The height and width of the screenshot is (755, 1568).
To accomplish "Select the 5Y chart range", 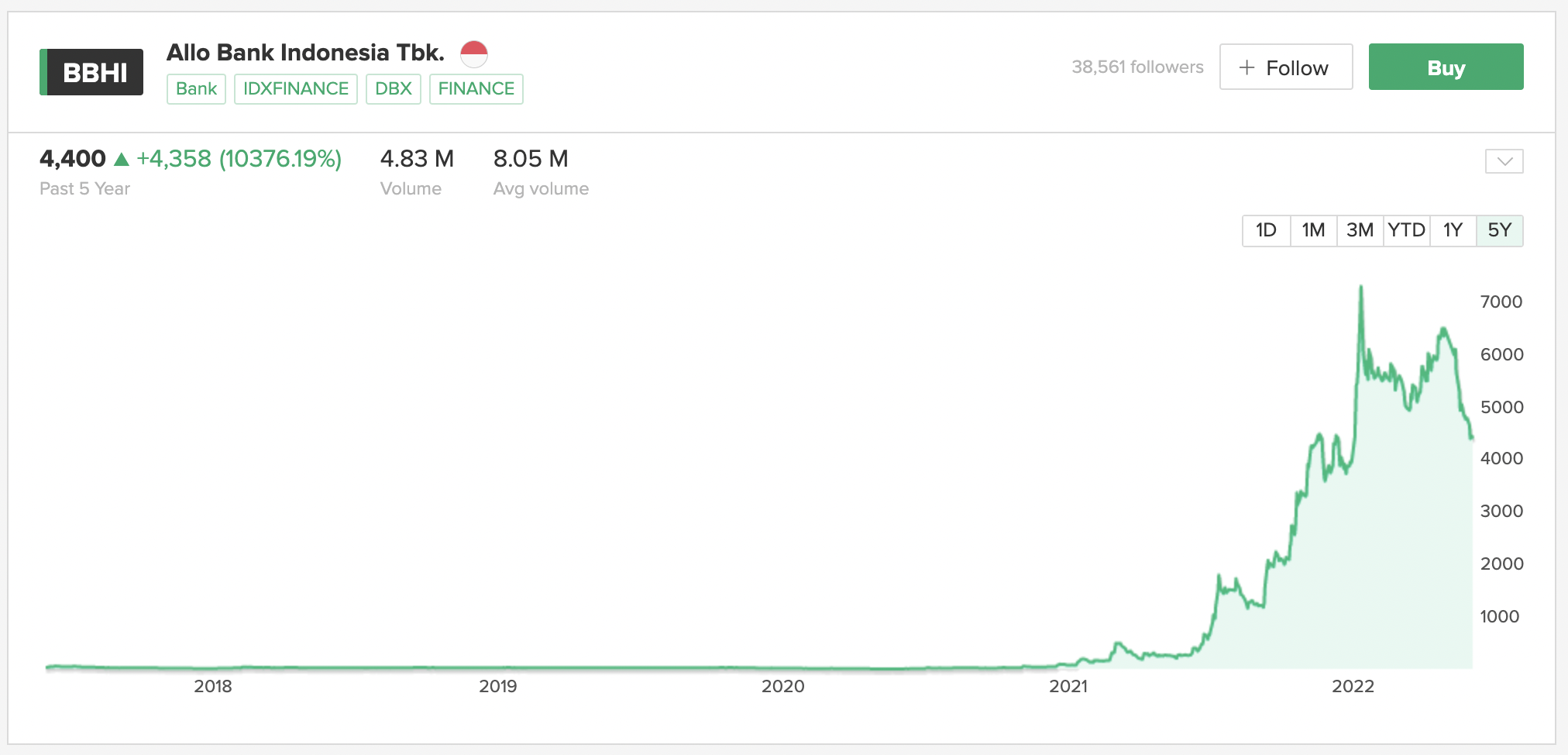I will click(1500, 230).
